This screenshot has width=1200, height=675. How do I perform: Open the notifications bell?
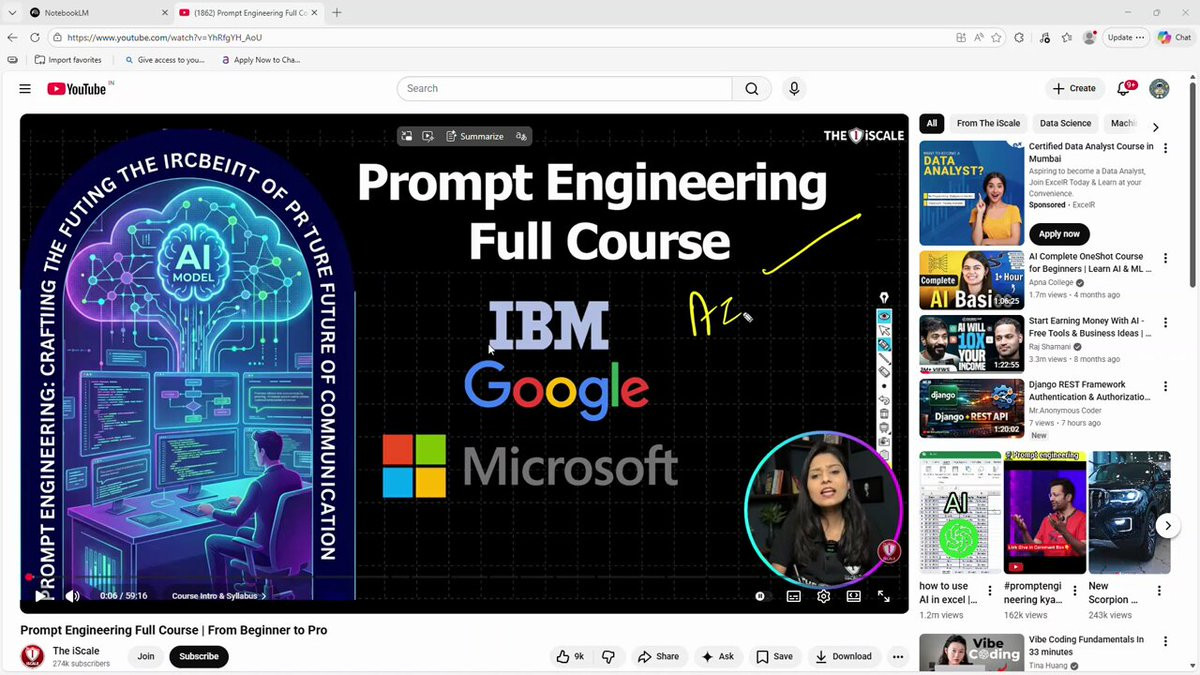click(1124, 89)
